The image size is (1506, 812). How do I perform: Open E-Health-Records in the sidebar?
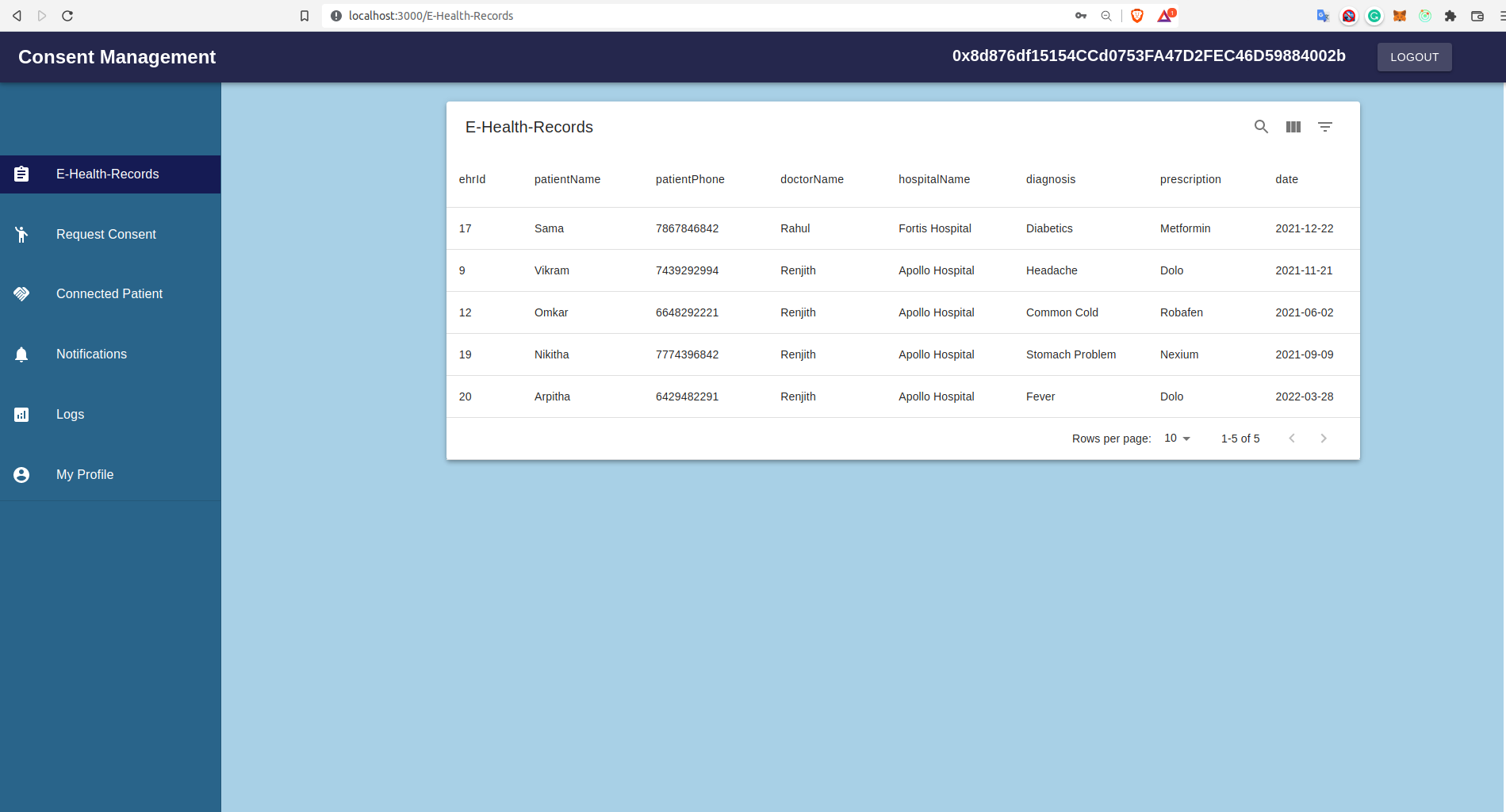[x=110, y=174]
